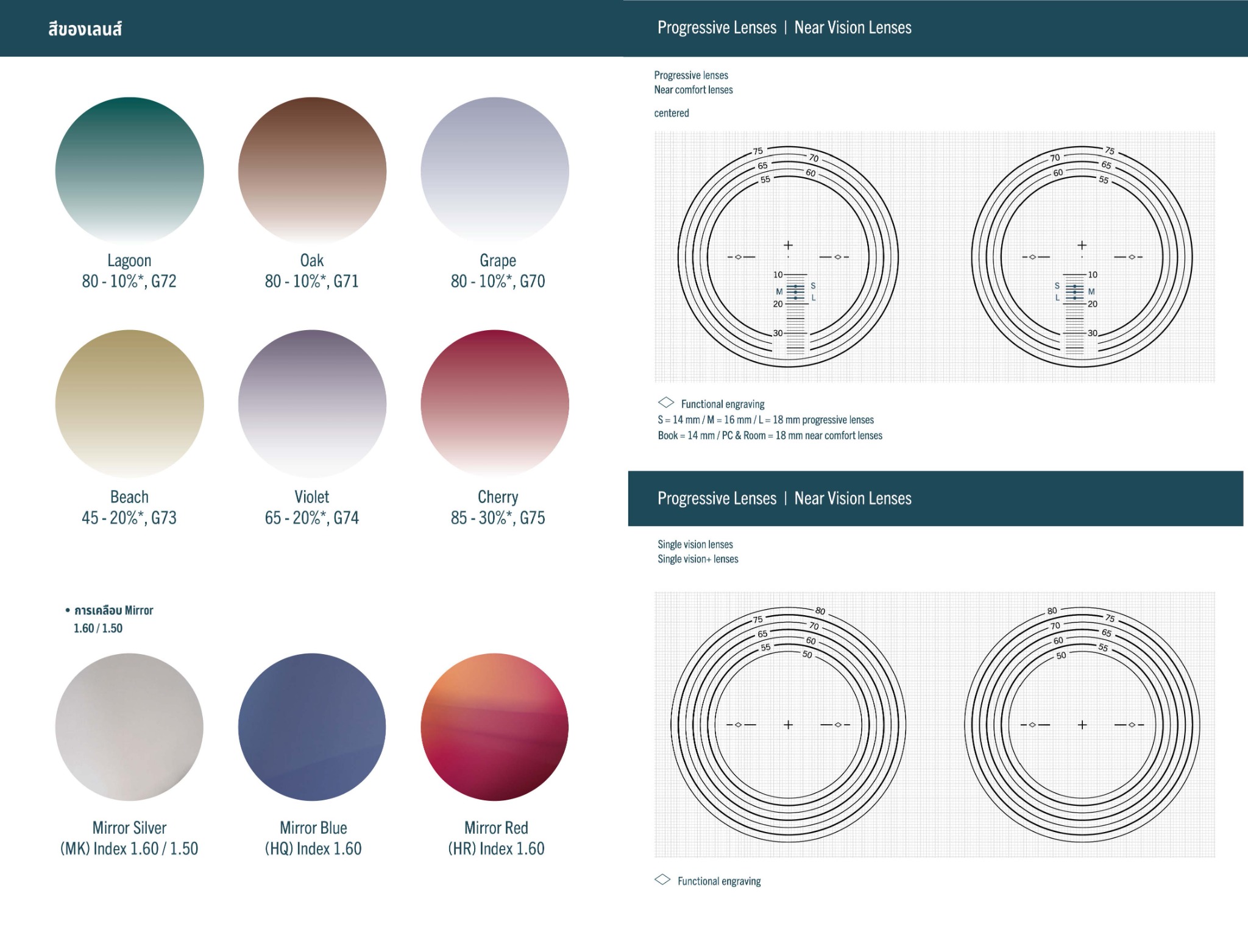Image resolution: width=1248 pixels, height=952 pixels.
Task: Click the Lagoon green gradient lens swatch
Action: (x=129, y=171)
